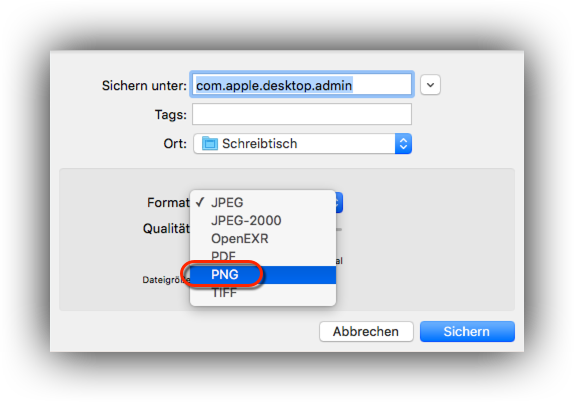Click the Abbrechen button
The height and width of the screenshot is (402, 574).
coord(366,331)
